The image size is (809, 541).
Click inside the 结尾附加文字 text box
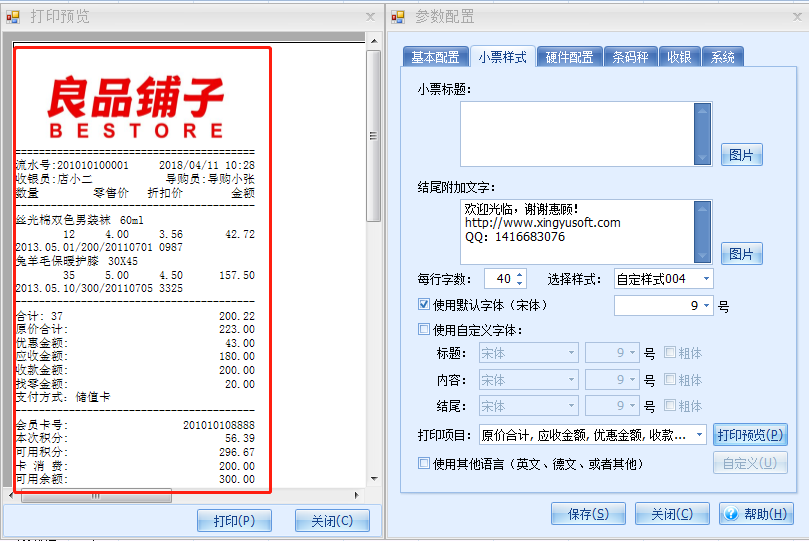point(577,232)
